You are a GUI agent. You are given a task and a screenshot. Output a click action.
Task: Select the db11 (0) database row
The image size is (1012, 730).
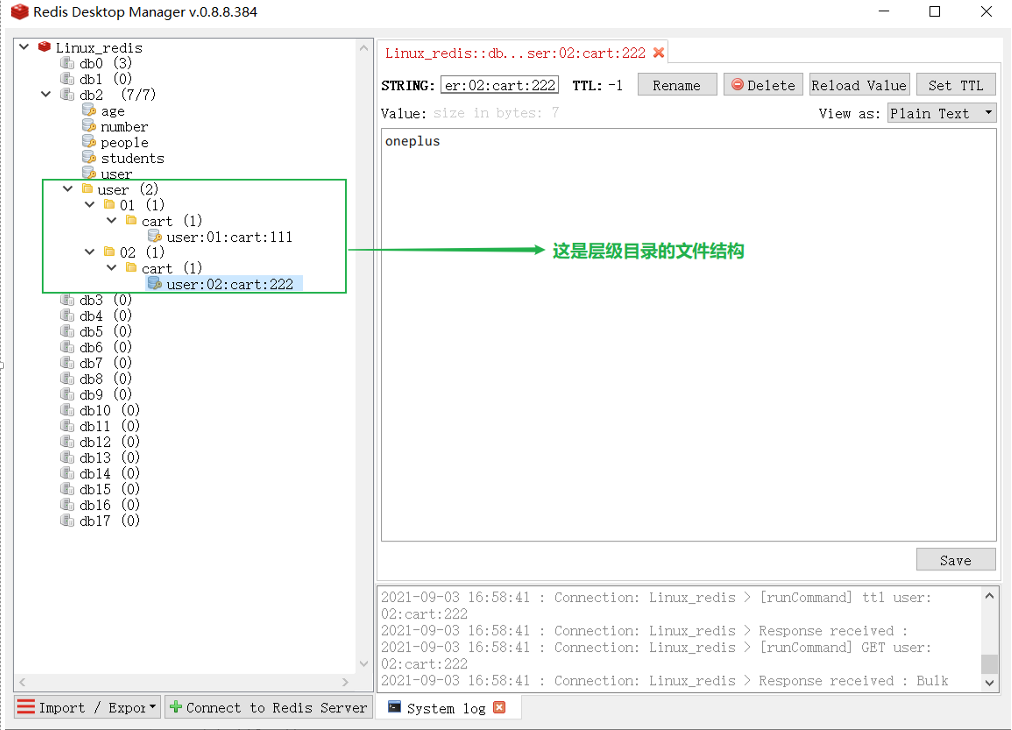click(100, 426)
